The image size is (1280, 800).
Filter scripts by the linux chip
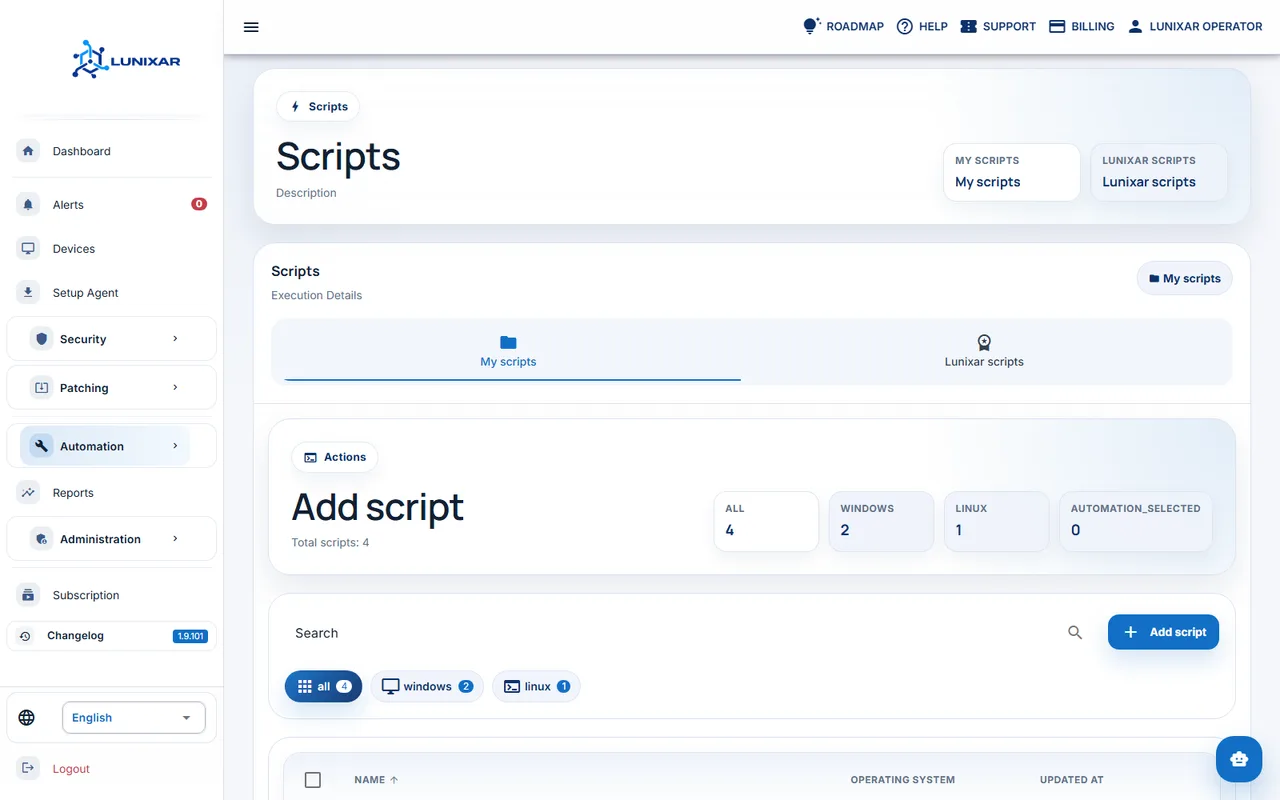pos(536,686)
